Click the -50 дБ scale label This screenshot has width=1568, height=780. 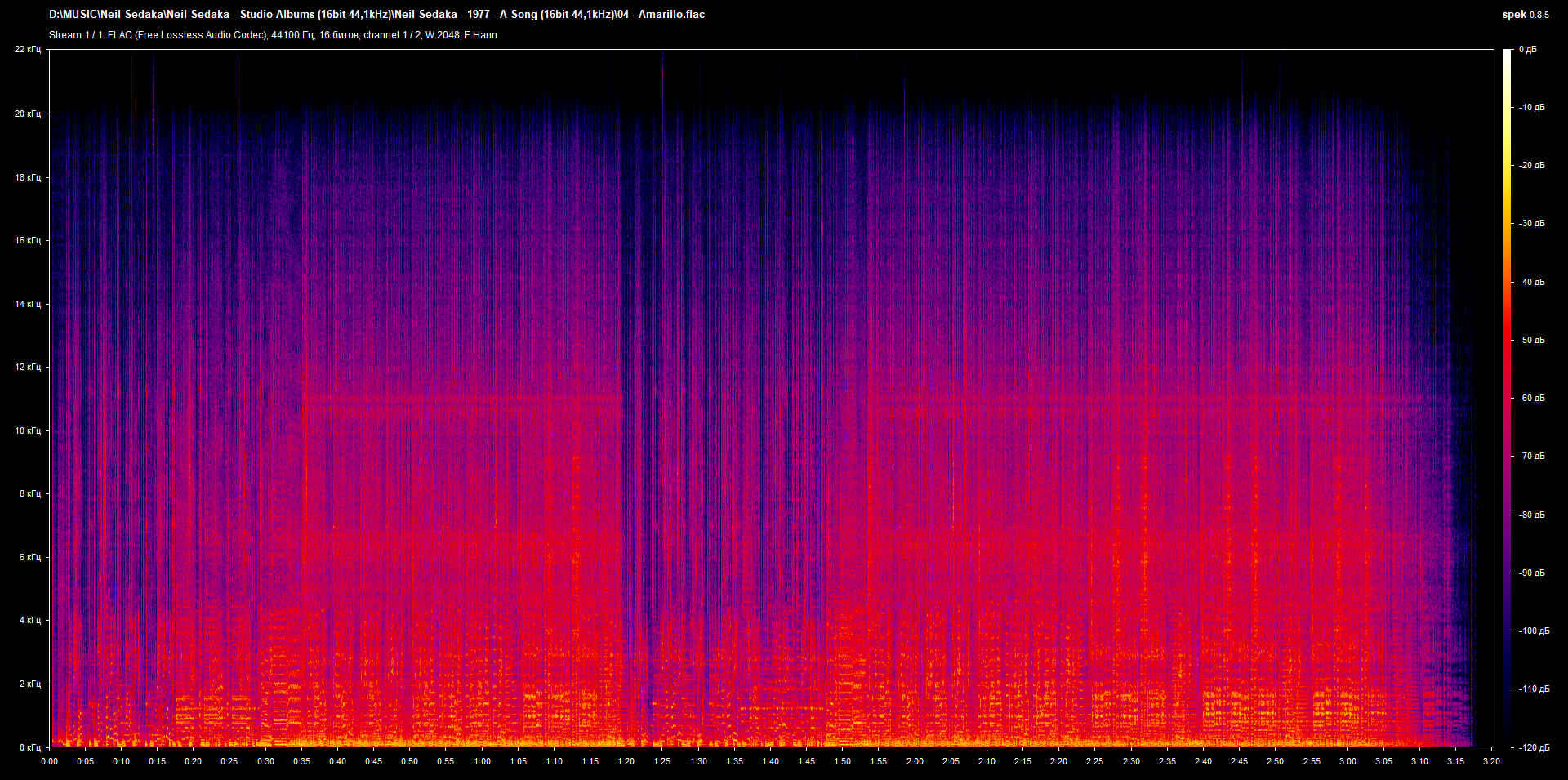point(1531,340)
